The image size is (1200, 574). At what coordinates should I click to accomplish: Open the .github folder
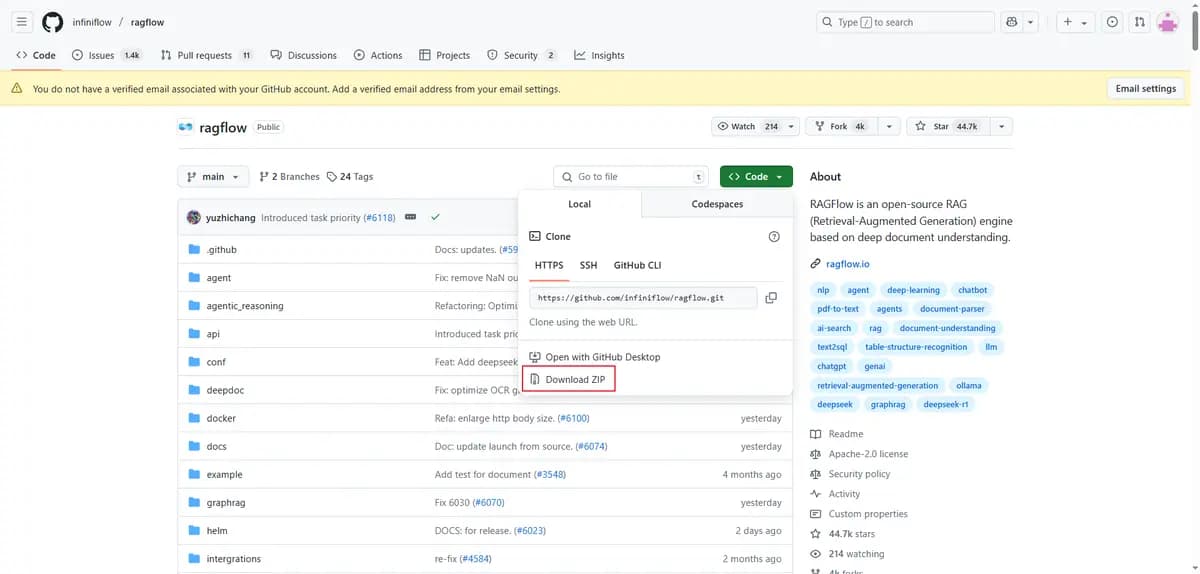222,250
